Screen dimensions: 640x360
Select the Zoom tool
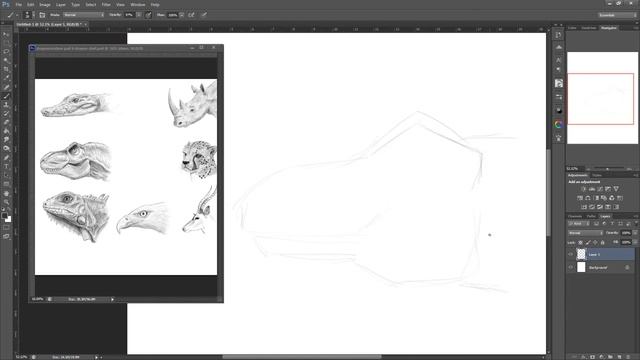[6, 202]
